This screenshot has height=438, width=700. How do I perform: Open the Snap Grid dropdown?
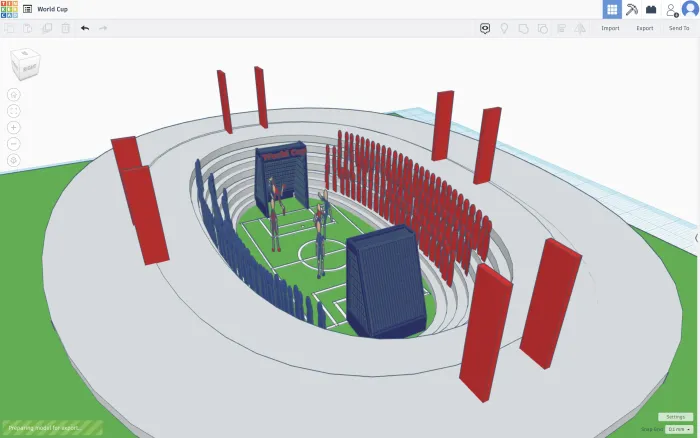point(679,429)
